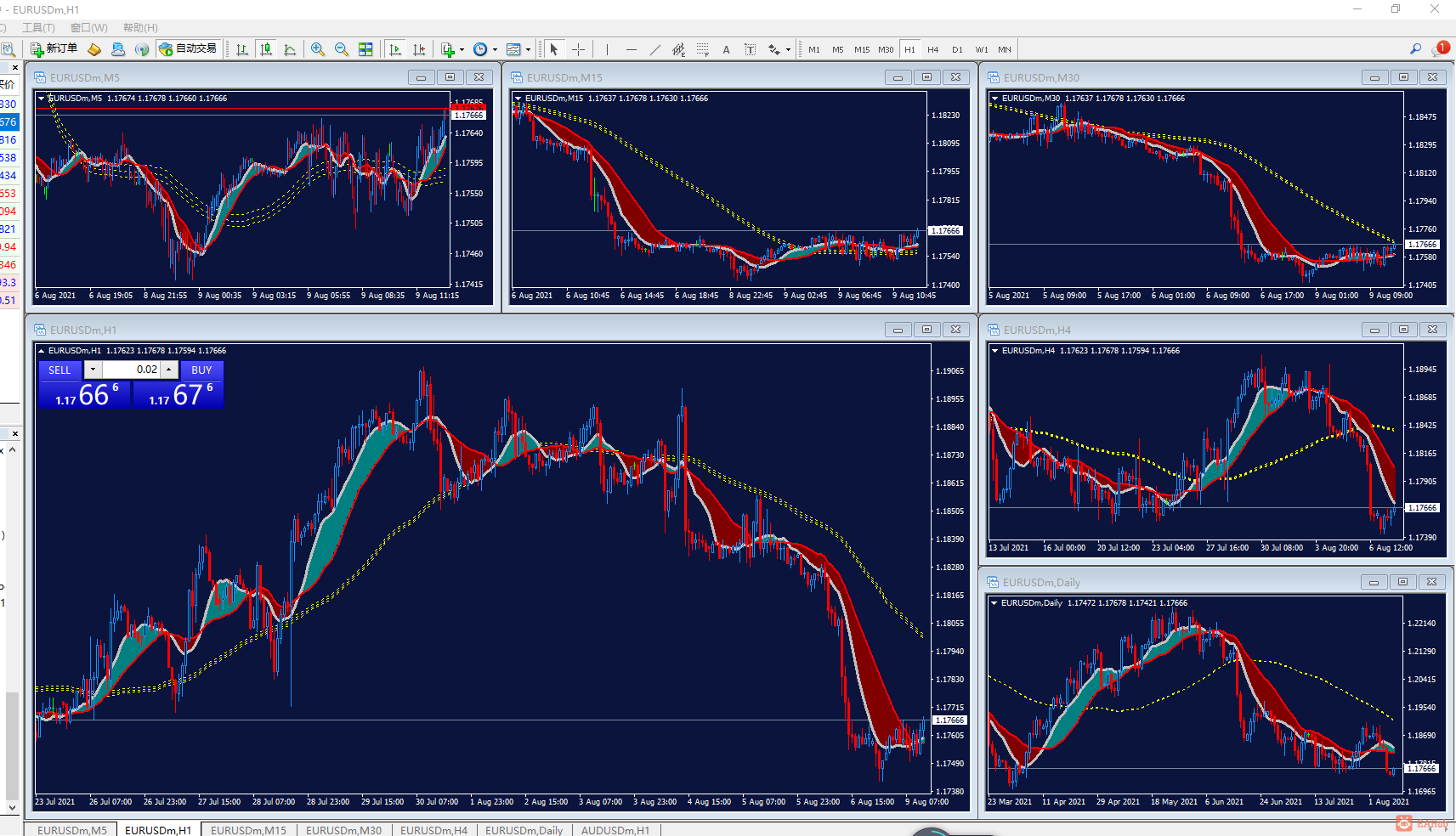The width and height of the screenshot is (1456, 836).
Task: Toggle chart shift from right edge
Action: click(419, 49)
